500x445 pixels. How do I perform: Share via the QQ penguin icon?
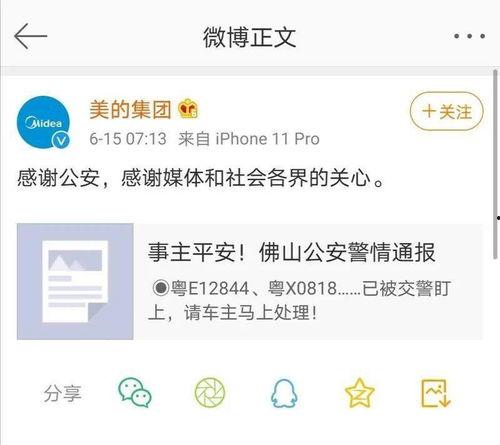point(284,393)
